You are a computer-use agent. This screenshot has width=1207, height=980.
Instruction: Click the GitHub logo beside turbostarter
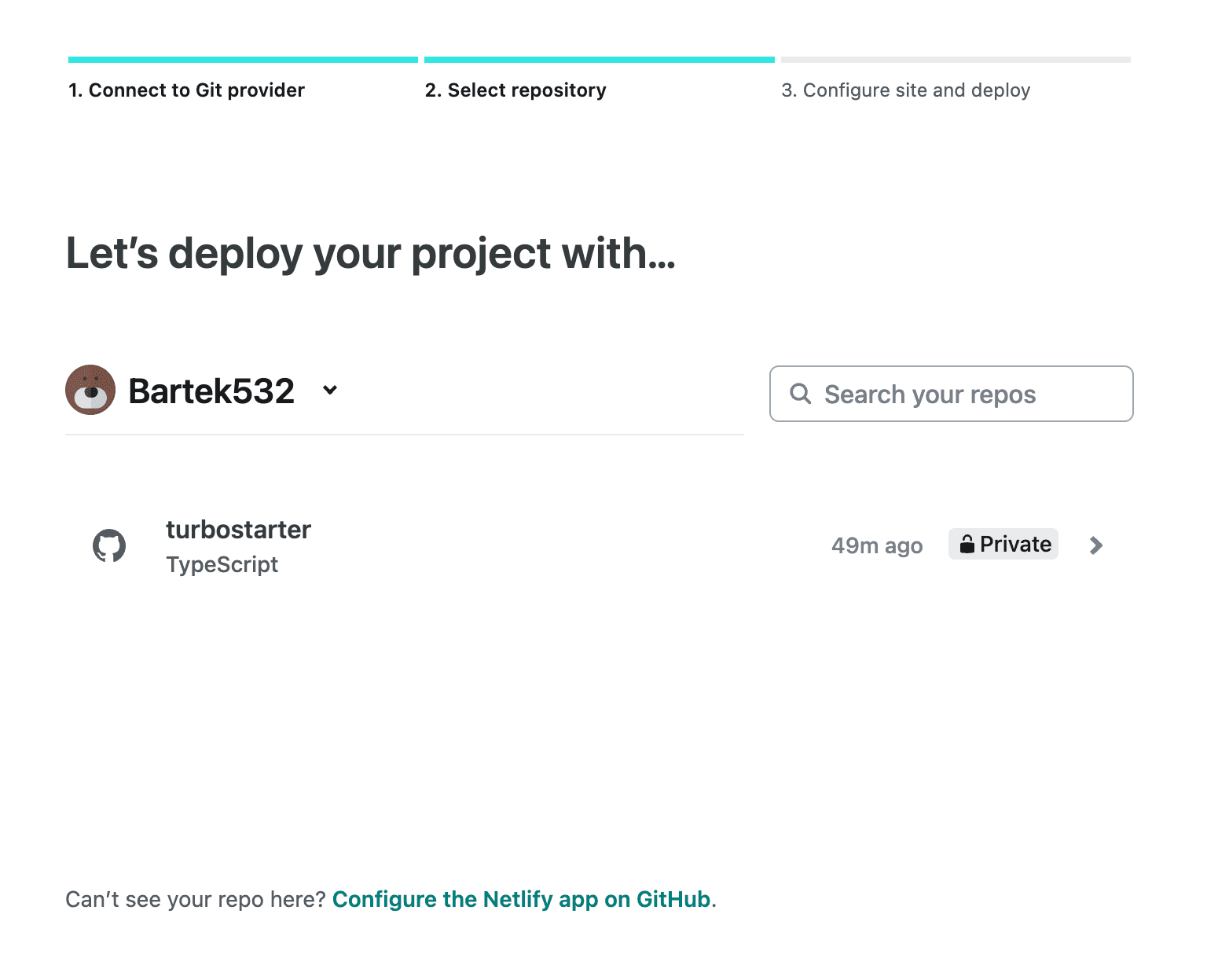(109, 545)
